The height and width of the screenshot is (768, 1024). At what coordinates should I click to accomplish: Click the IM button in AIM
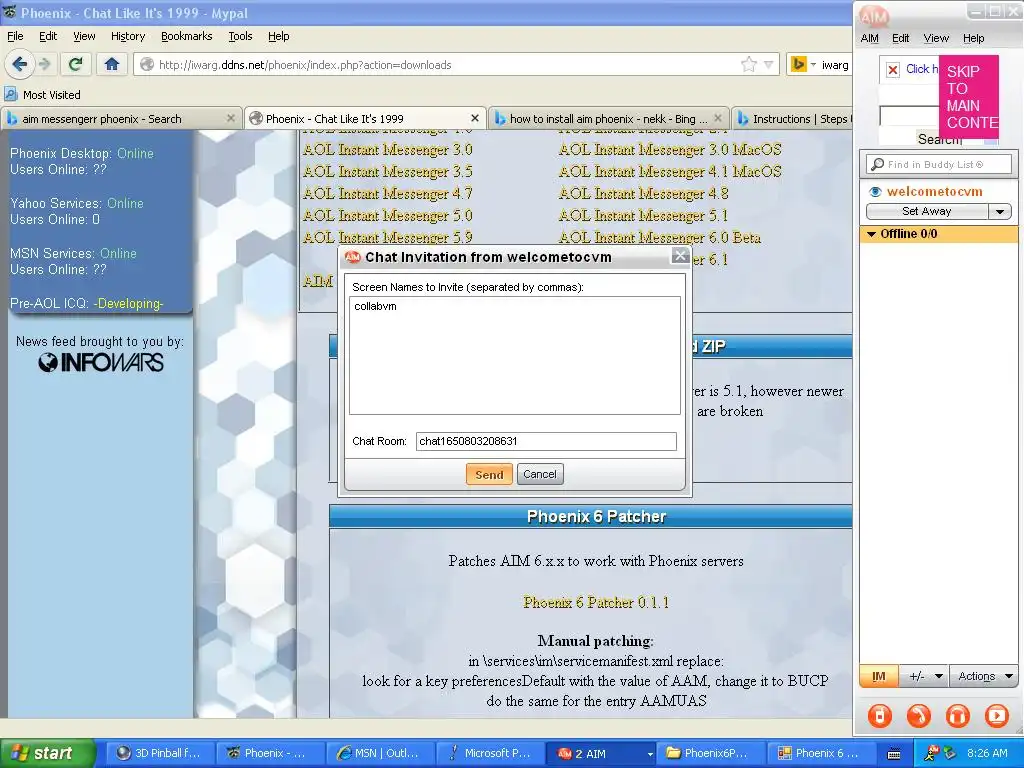pos(879,677)
